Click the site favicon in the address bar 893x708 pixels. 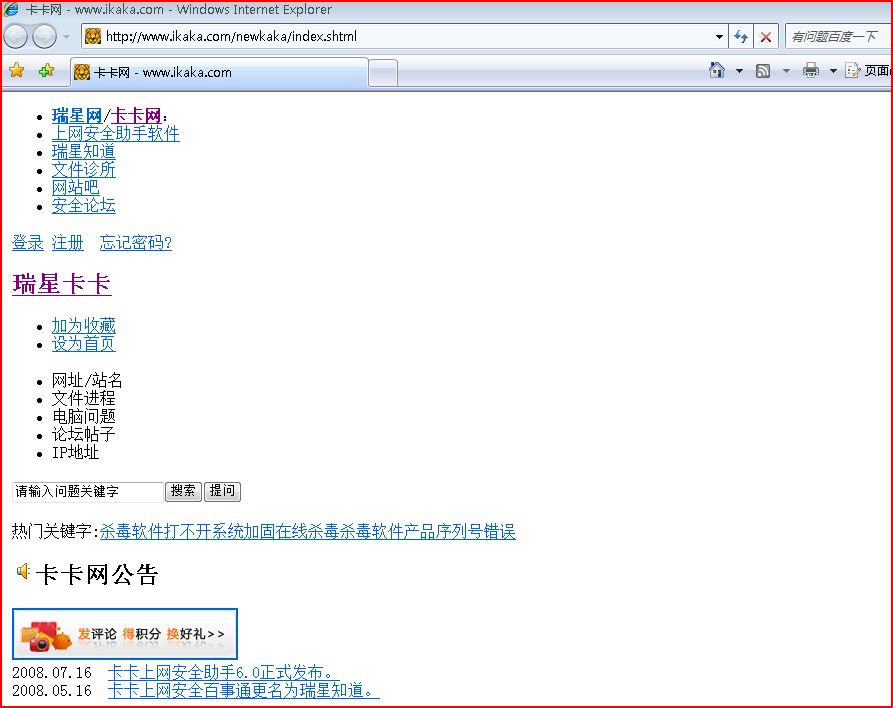[93, 36]
